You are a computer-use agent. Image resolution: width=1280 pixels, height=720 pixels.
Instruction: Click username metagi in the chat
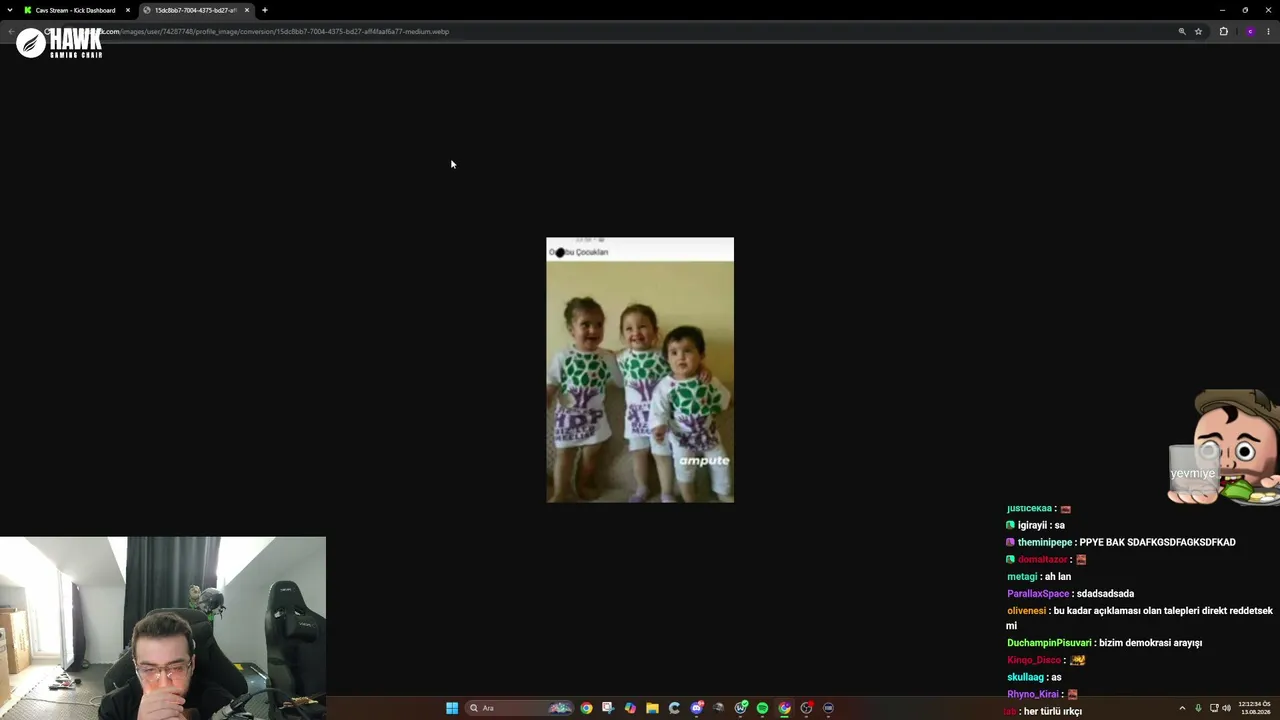[1022, 576]
